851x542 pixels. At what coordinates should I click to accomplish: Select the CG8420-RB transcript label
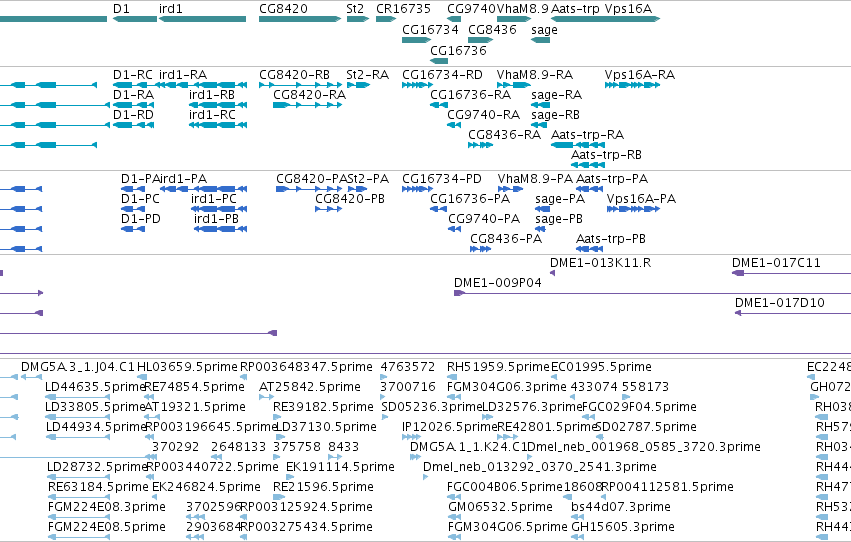coord(294,74)
